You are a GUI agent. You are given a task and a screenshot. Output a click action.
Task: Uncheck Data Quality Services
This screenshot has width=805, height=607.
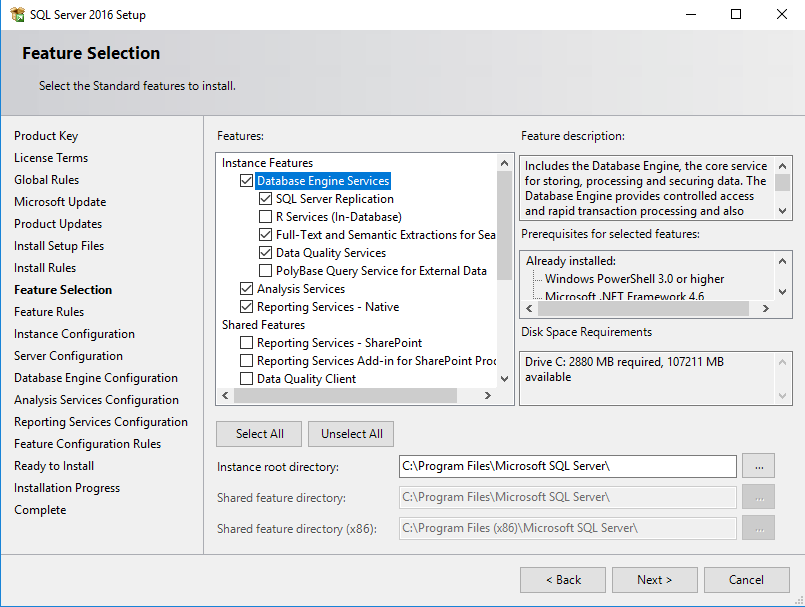click(265, 253)
